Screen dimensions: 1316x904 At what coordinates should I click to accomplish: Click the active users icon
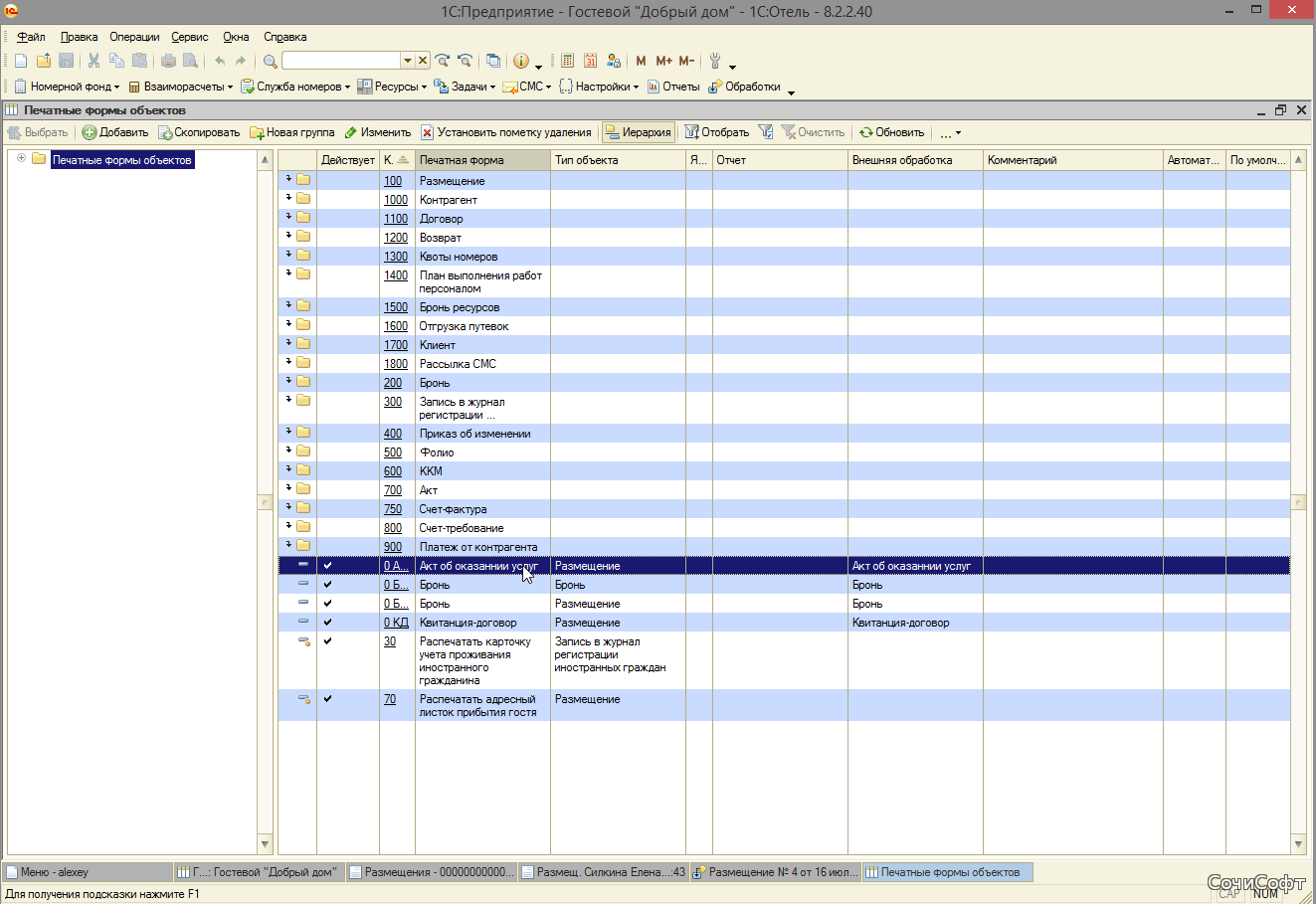613,61
